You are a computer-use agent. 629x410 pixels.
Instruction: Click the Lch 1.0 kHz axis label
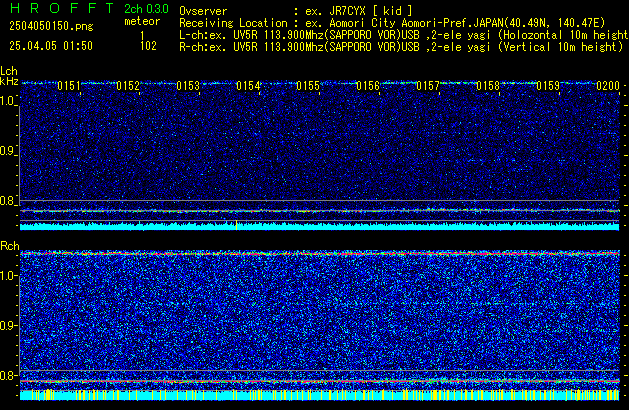click(x=8, y=101)
